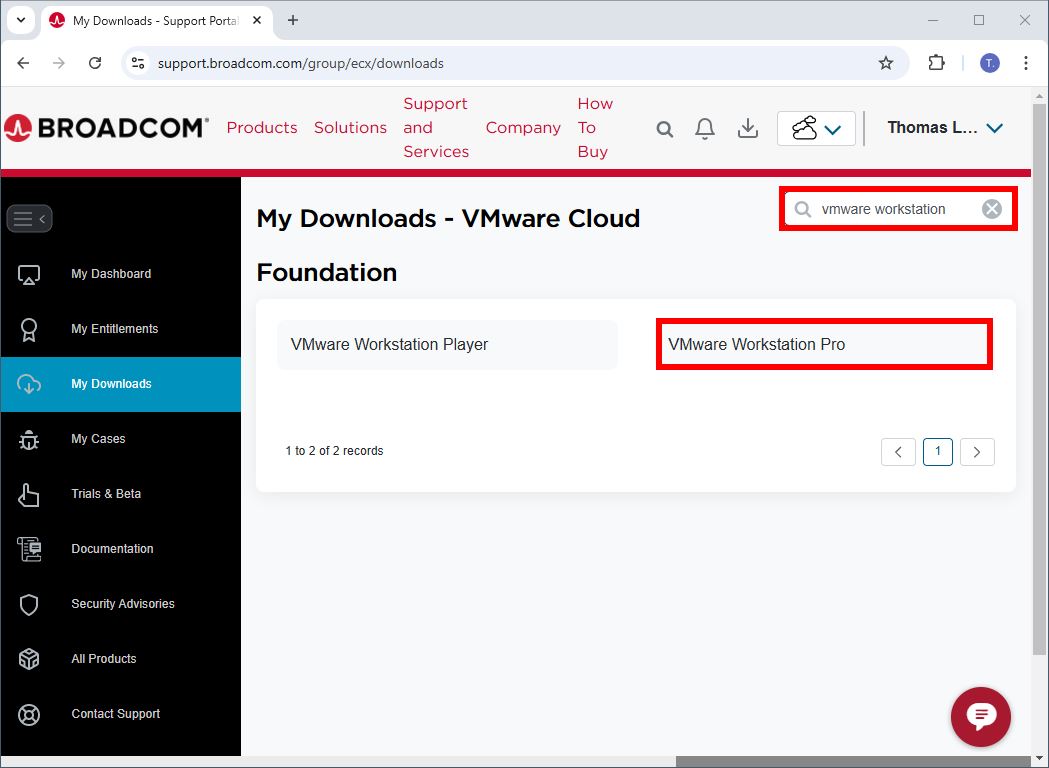This screenshot has height=768, width=1049.
Task: Open the notifications bell
Action: 705,128
